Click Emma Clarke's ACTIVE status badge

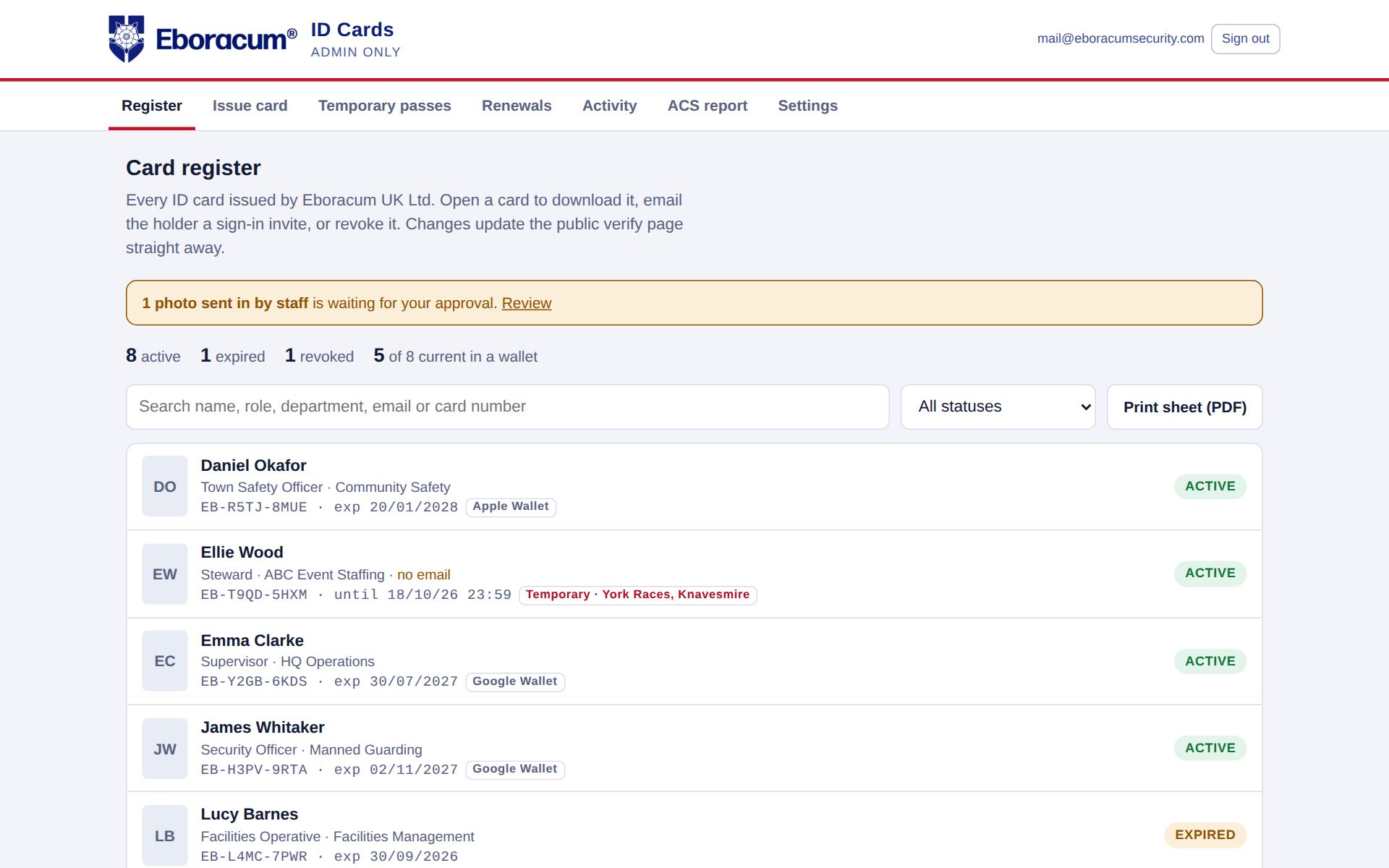[1210, 661]
